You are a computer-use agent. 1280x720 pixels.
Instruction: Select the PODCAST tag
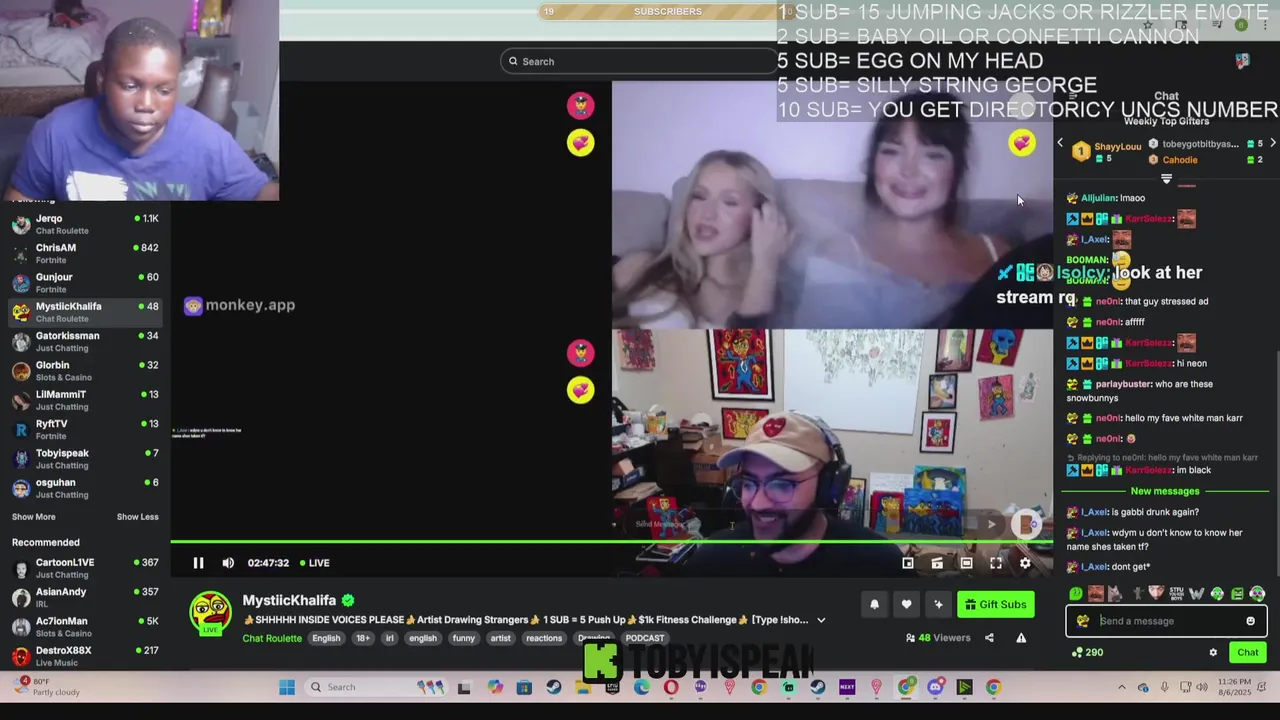click(645, 638)
